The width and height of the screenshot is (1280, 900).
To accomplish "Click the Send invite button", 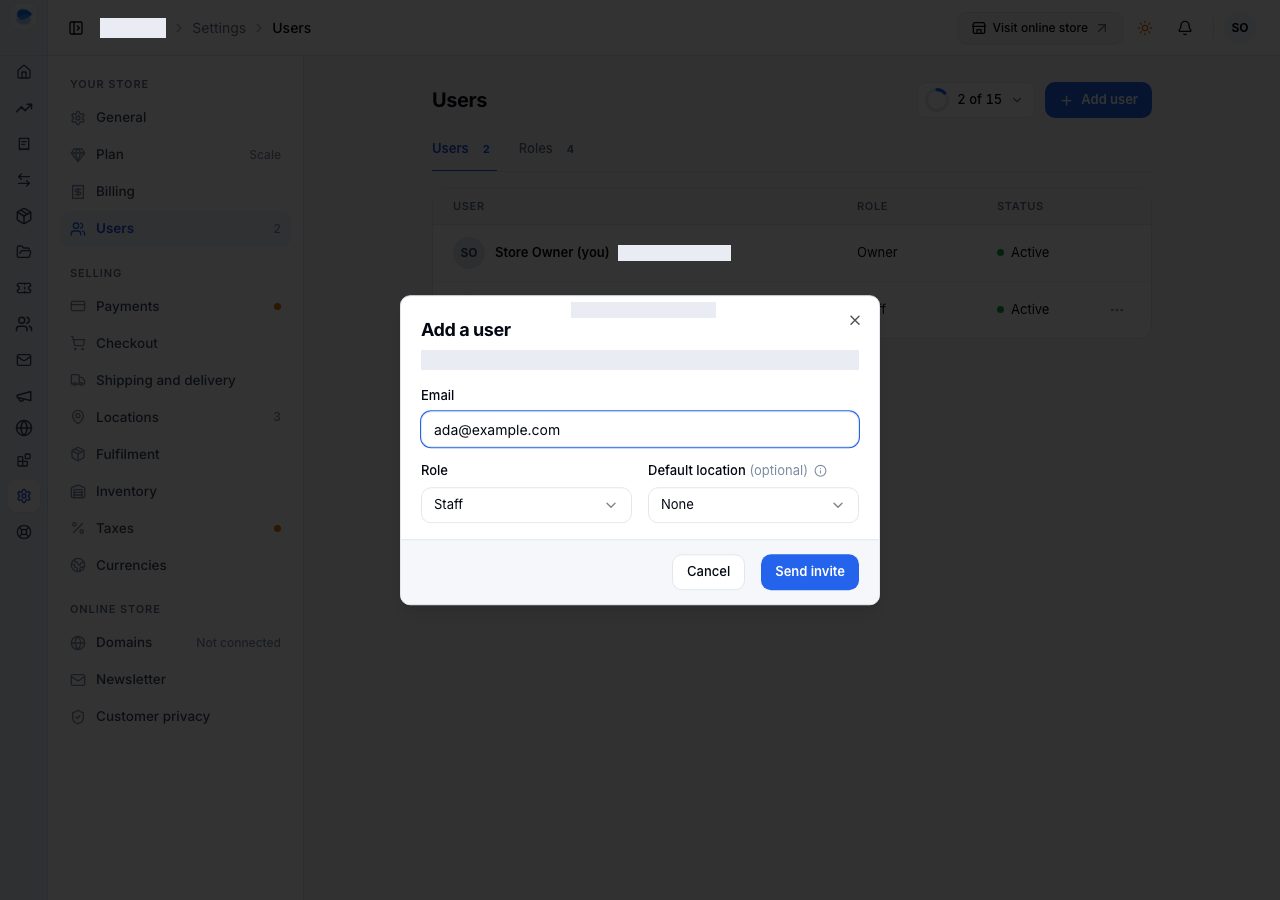I will [810, 572].
